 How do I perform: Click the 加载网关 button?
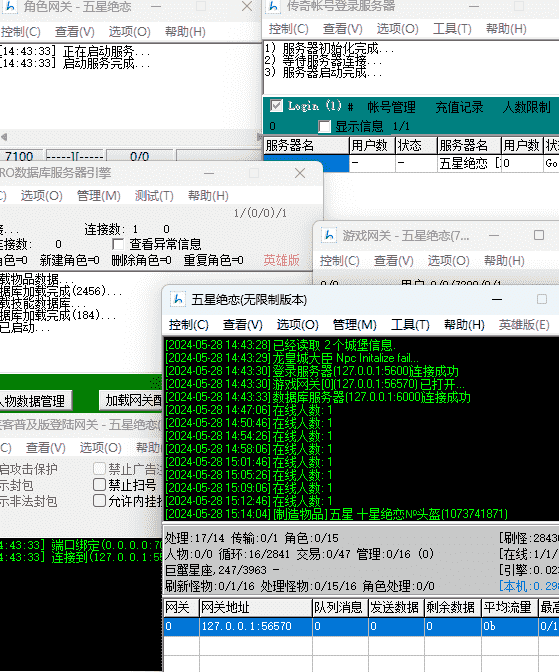point(131,400)
